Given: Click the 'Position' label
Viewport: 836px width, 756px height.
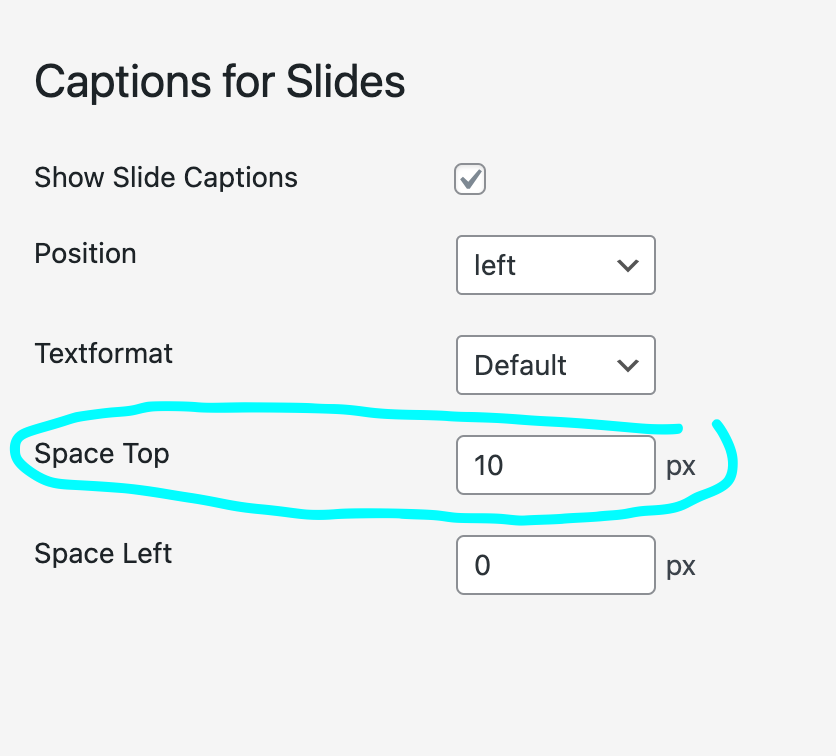Looking at the screenshot, I should pyautogui.click(x=85, y=253).
